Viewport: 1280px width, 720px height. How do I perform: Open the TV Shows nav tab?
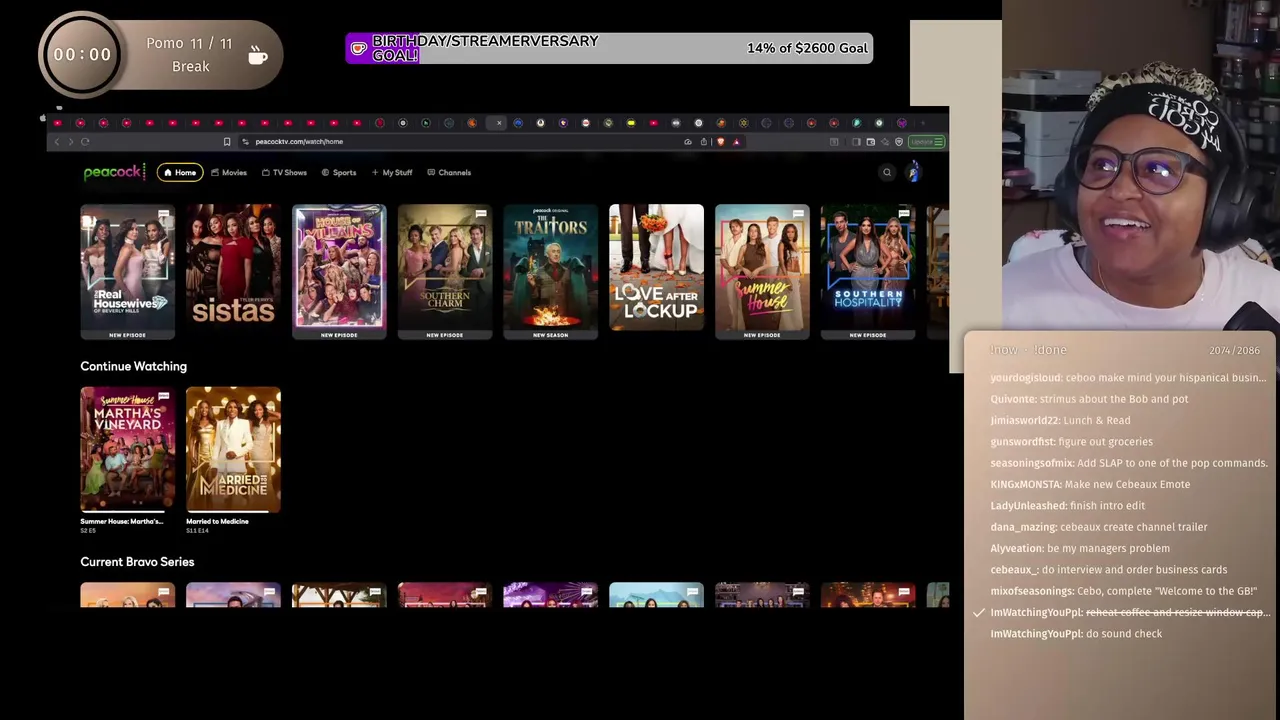(284, 173)
